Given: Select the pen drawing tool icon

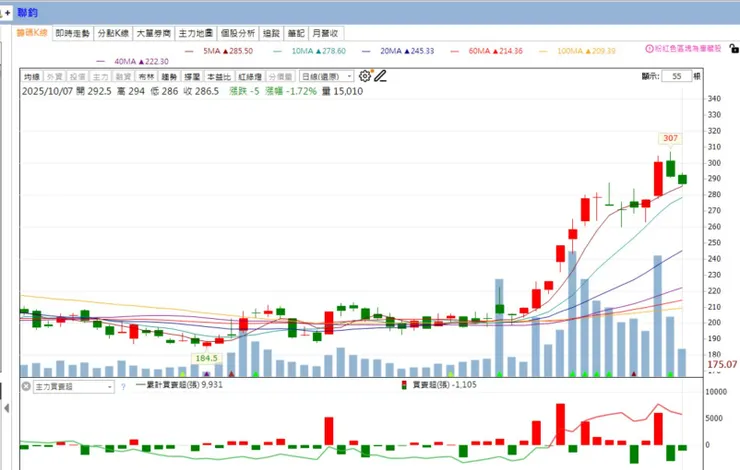Looking at the screenshot, I should (x=380, y=76).
